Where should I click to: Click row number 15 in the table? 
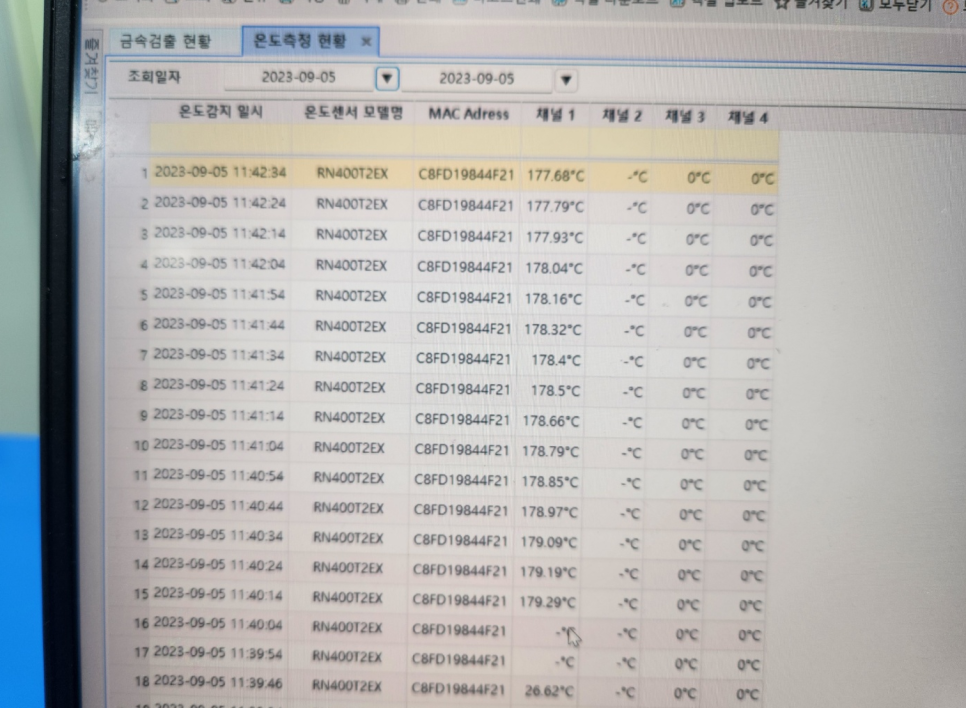[x=140, y=594]
